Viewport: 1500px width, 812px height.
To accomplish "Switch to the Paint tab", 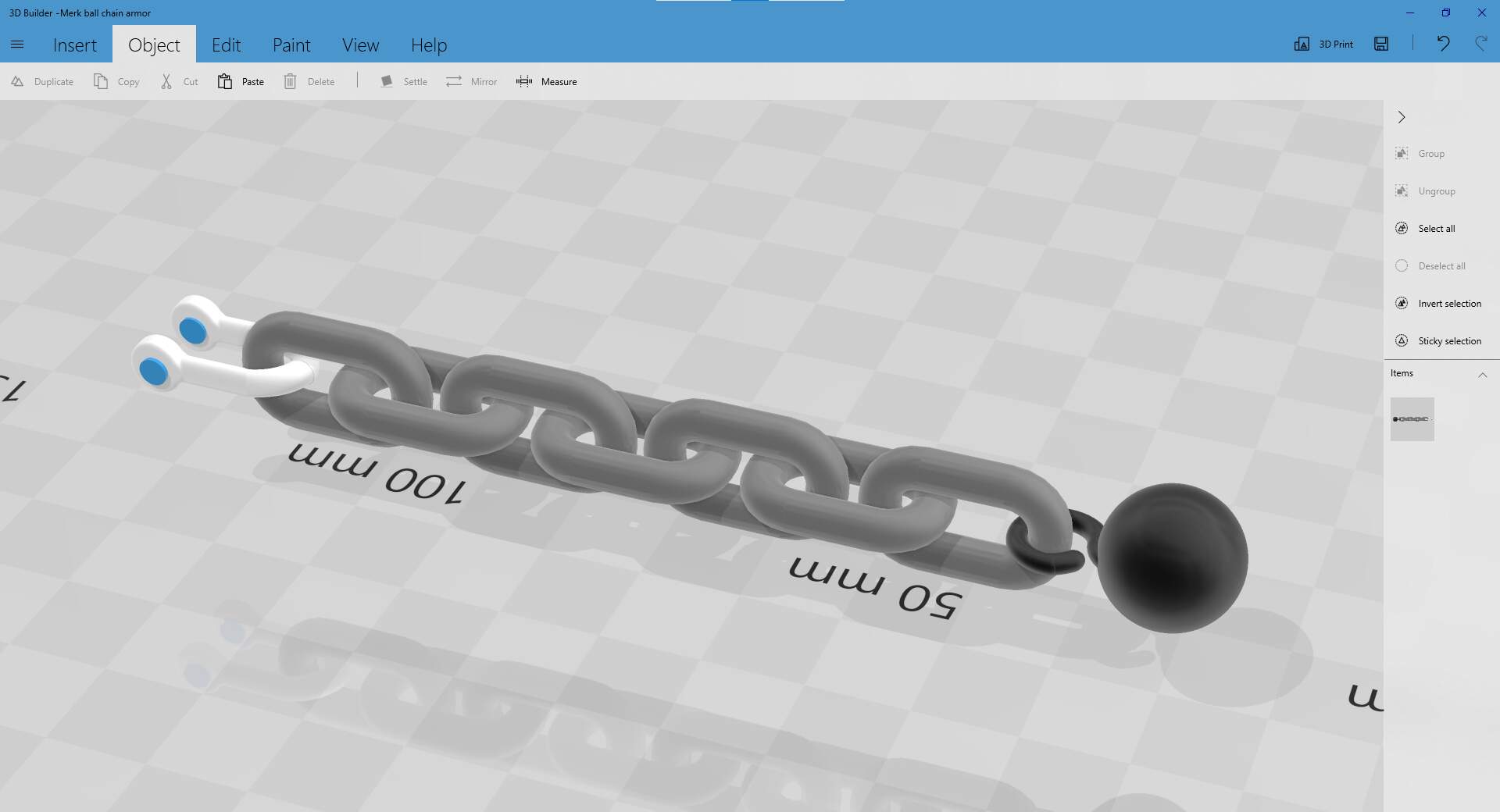I will coord(291,45).
